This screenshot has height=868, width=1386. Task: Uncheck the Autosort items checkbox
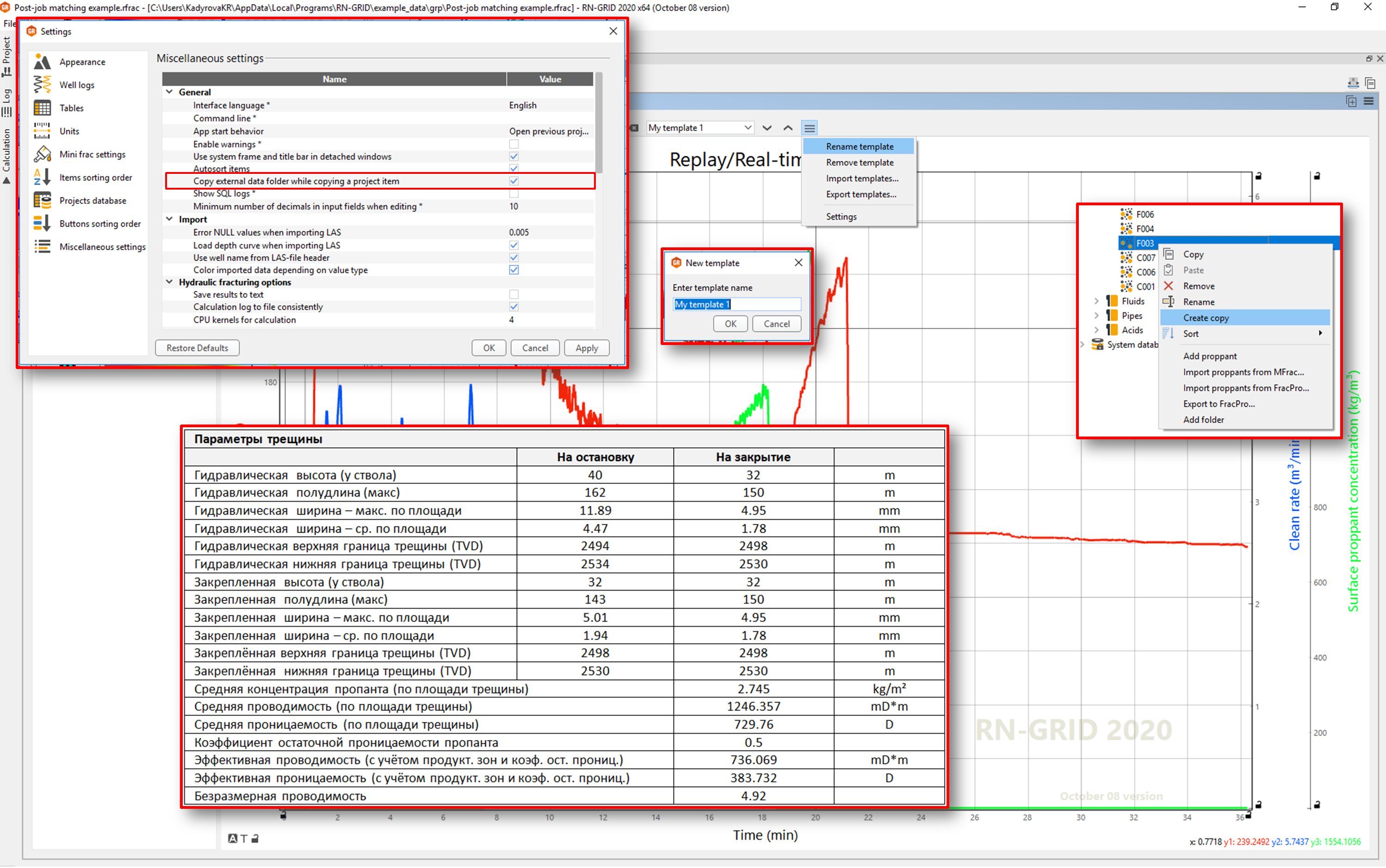[x=514, y=168]
